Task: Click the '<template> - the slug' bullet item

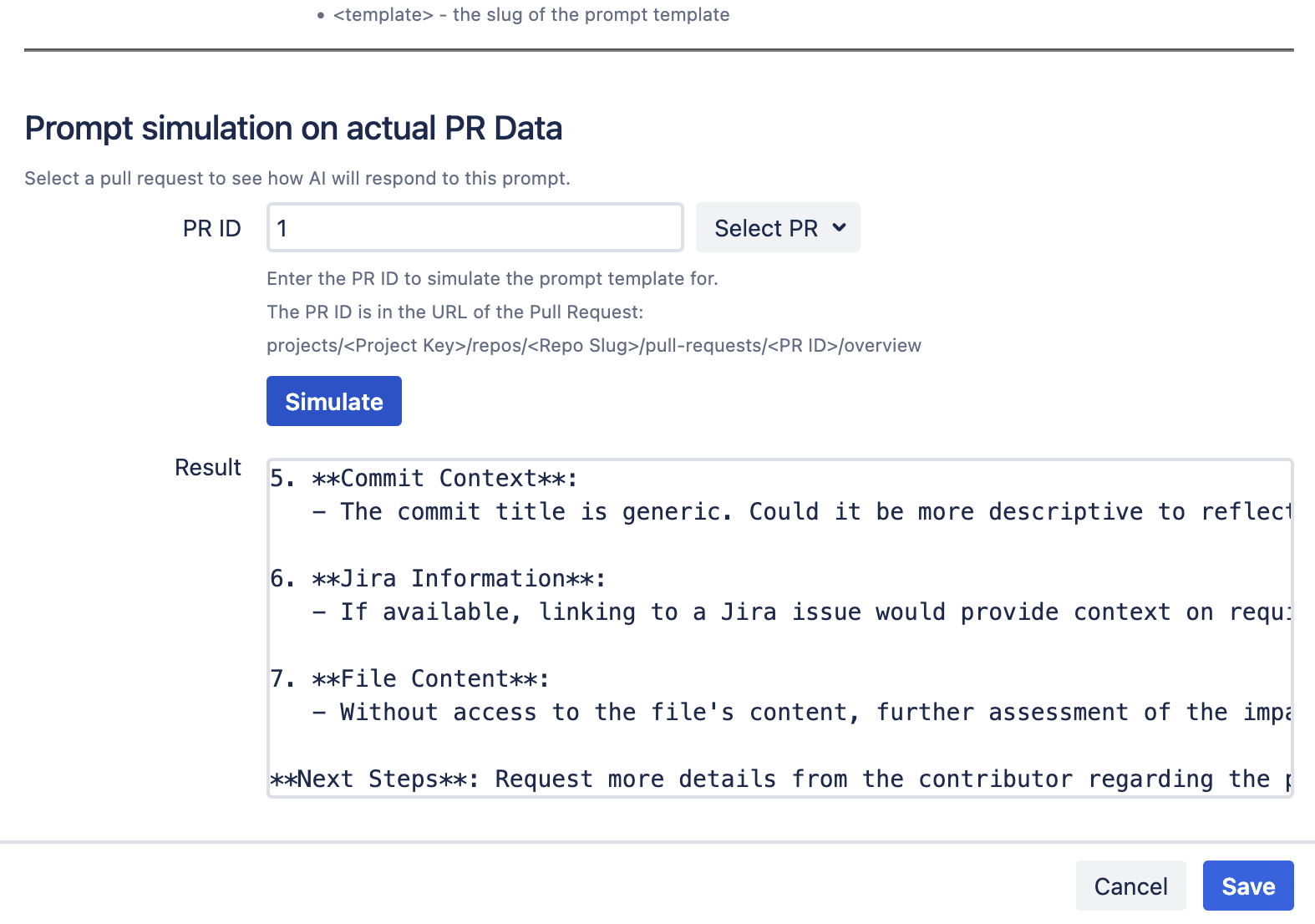Action: coord(531,15)
